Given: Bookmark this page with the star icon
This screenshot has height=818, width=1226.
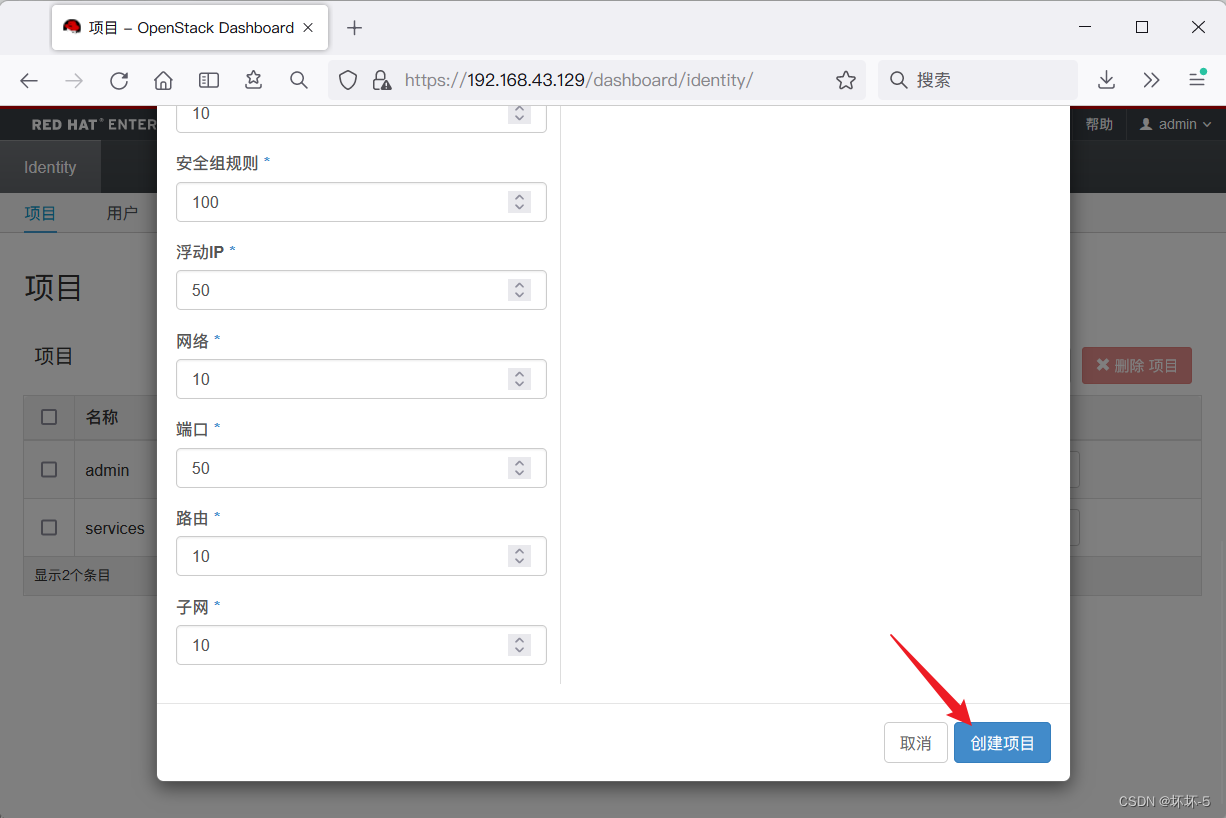Looking at the screenshot, I should coord(846,80).
